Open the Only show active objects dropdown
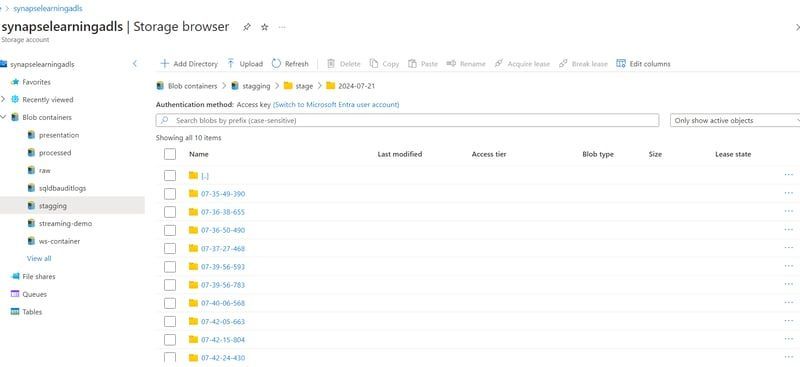Screen dimensions: 800x367 click(735, 120)
